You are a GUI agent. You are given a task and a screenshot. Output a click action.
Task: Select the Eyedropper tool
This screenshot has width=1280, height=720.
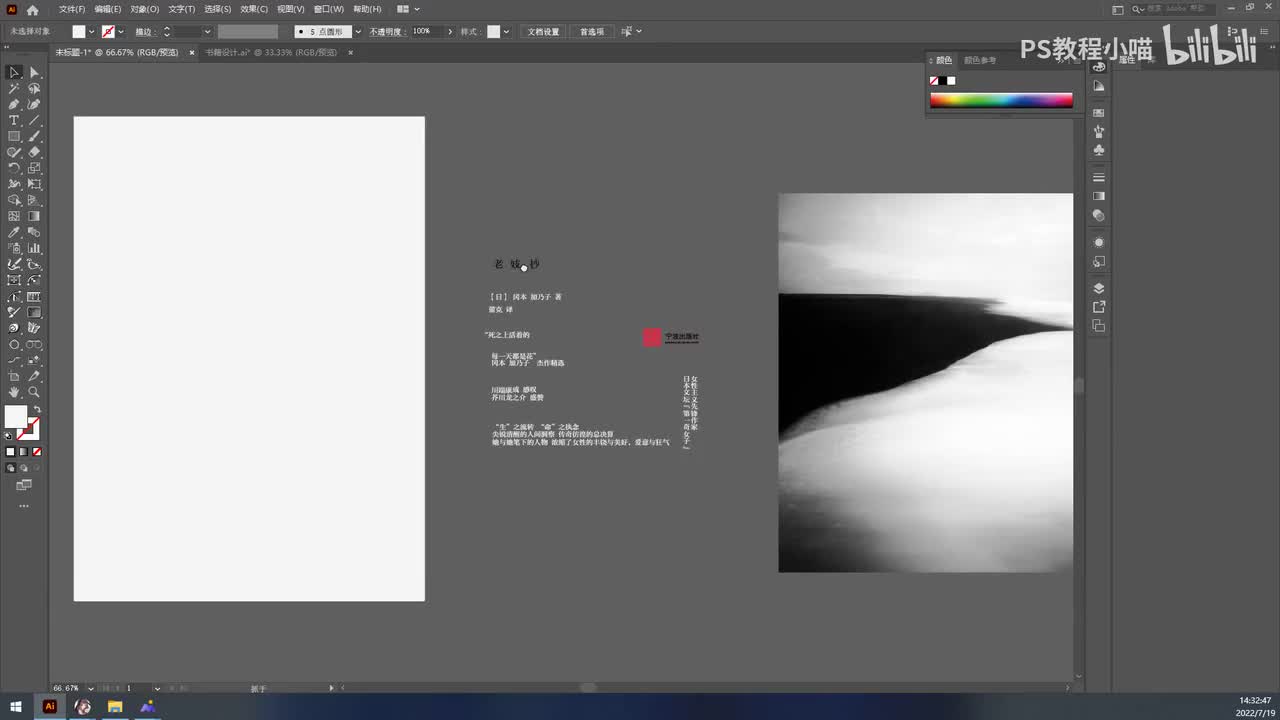tap(14, 232)
